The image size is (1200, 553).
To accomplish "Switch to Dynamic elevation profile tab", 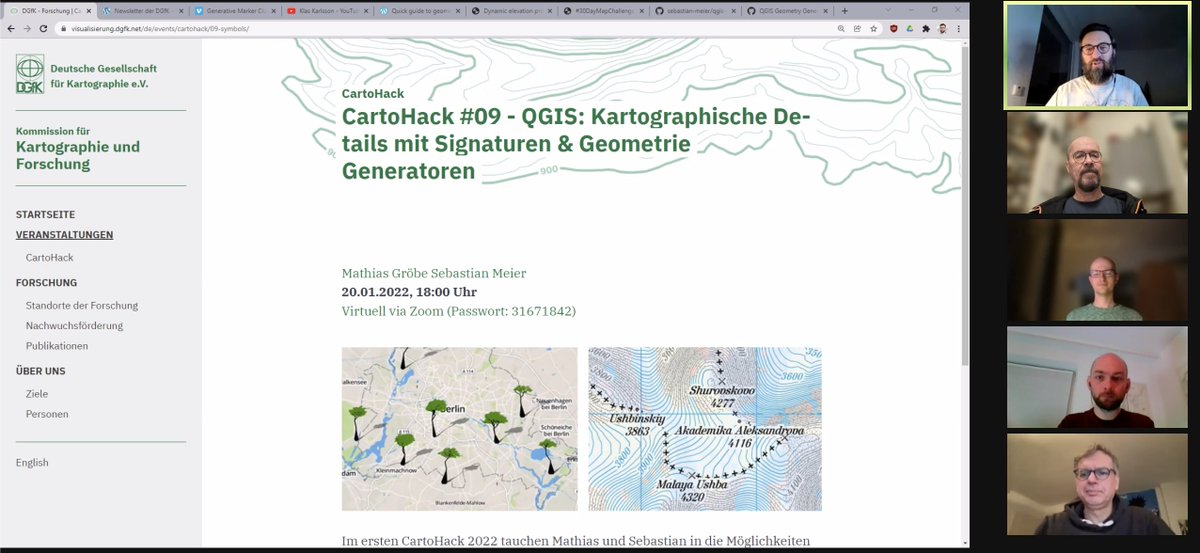I will tap(512, 10).
